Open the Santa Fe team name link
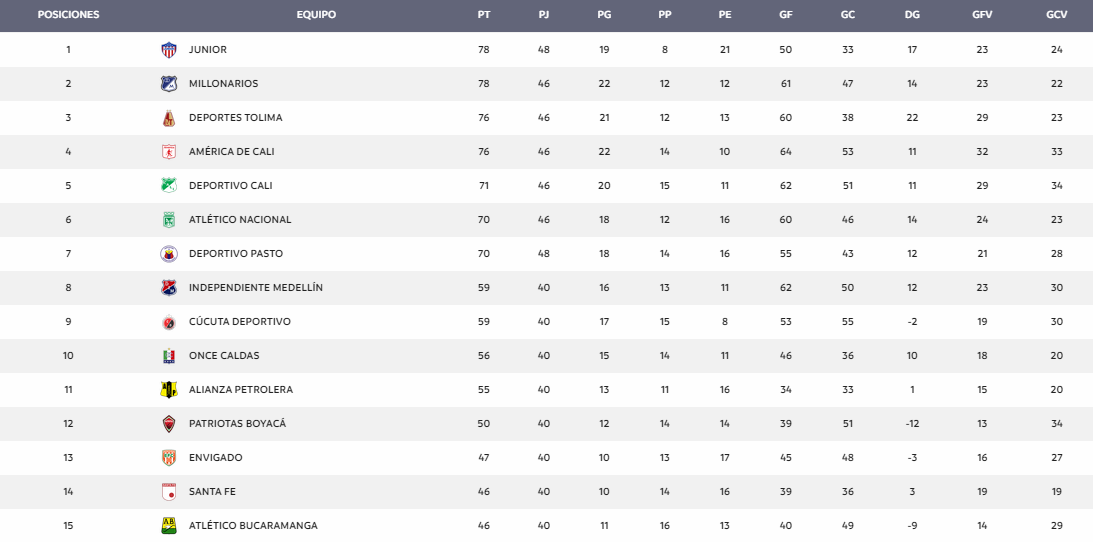The image size is (1093, 549). pos(212,492)
